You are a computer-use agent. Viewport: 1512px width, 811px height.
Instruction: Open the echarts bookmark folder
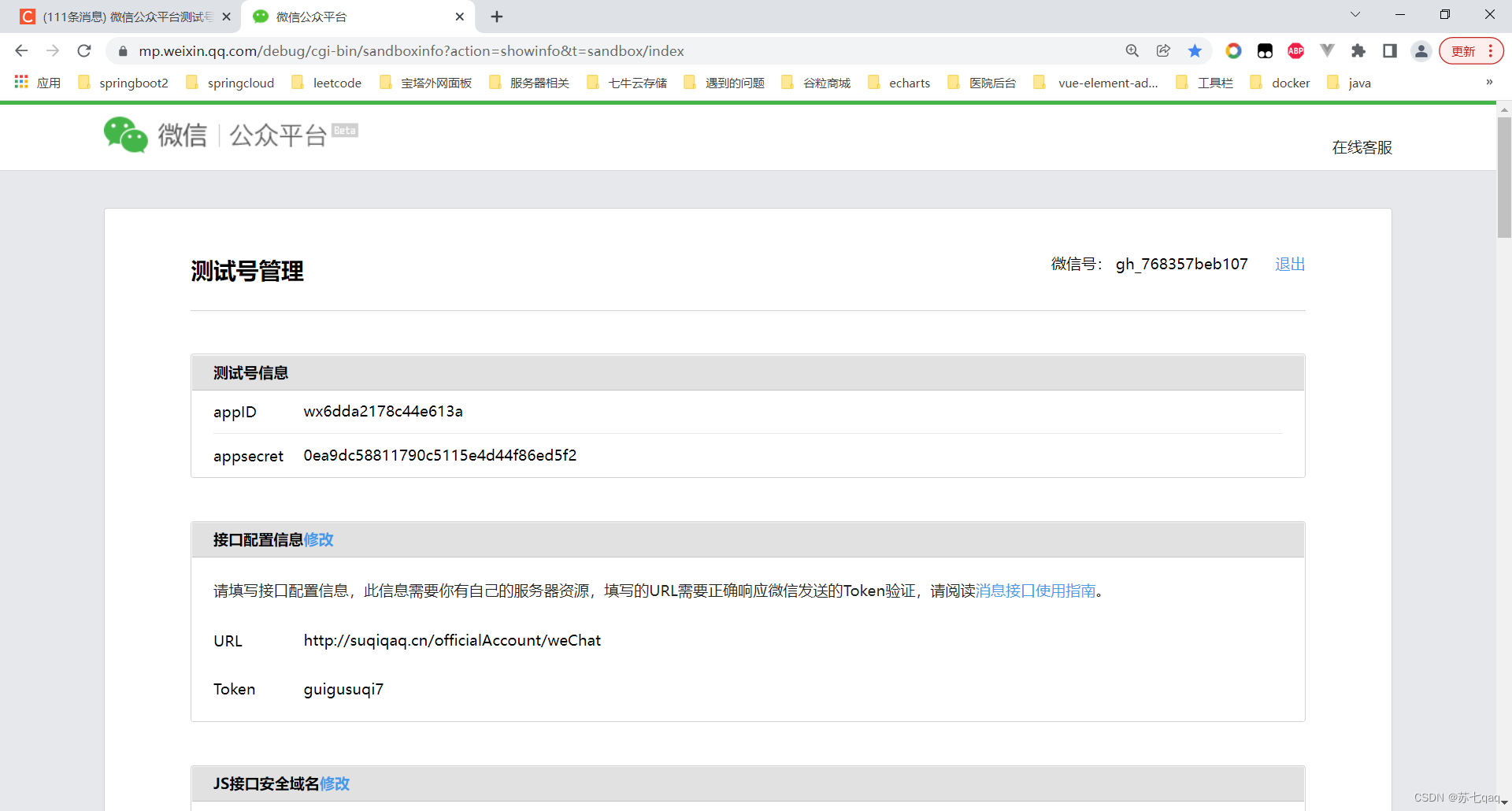[899, 83]
